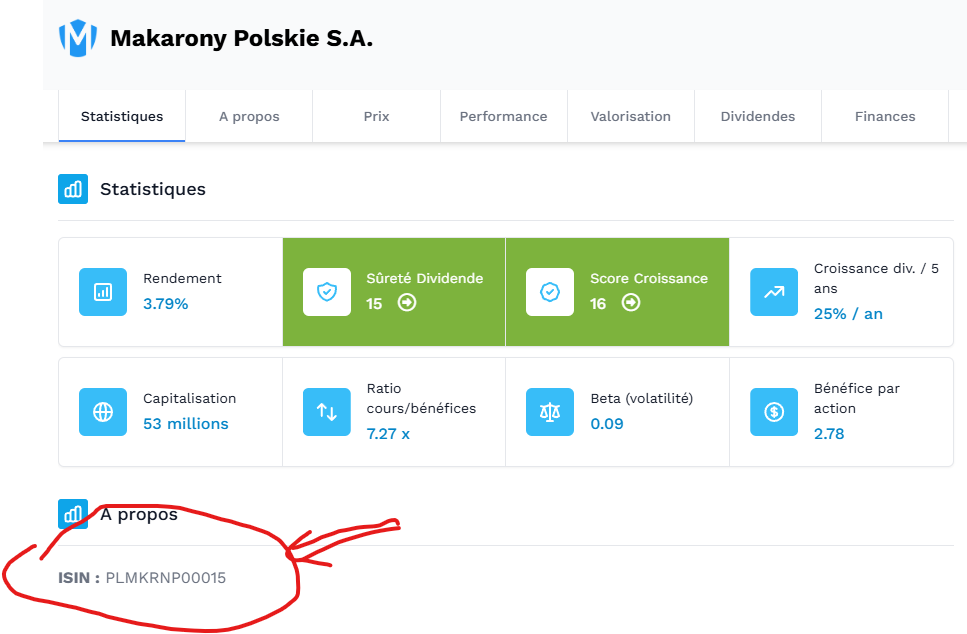Click the 2.78 earnings per share value
Viewport: 967px width, 634px height.
(x=829, y=434)
